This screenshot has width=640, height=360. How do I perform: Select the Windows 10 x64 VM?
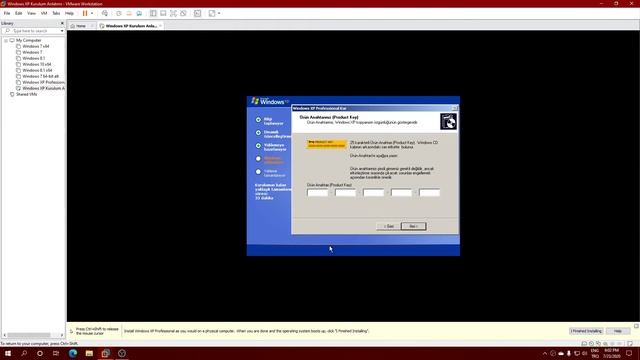tap(37, 64)
